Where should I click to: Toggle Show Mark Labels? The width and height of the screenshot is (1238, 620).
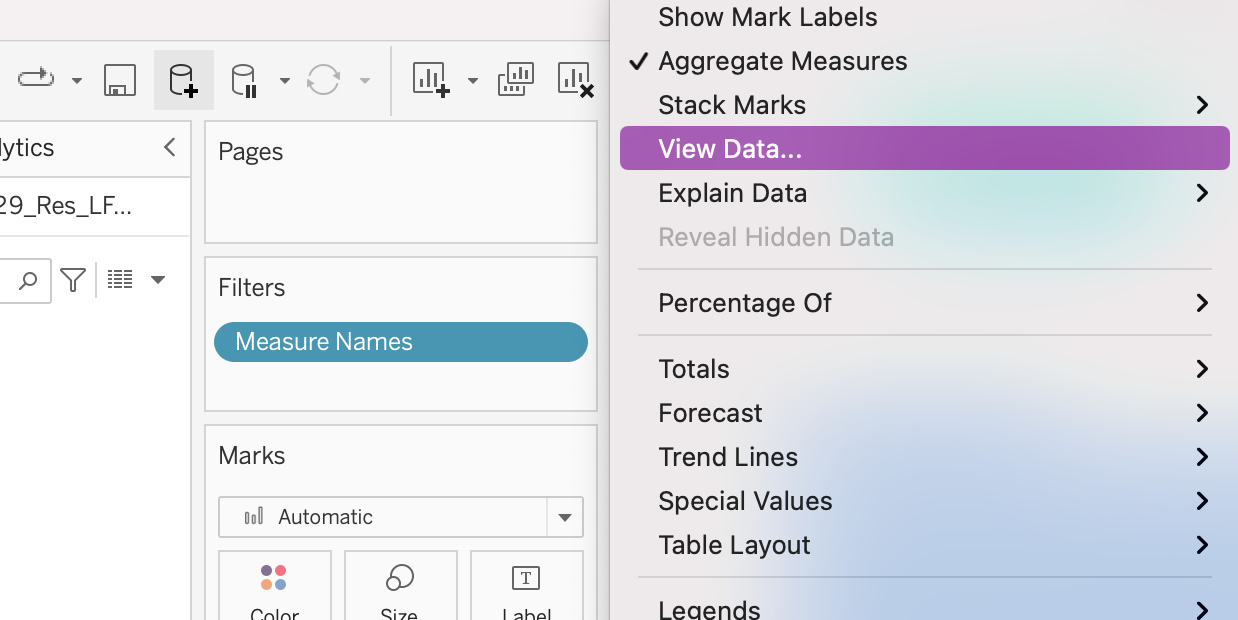(x=767, y=17)
